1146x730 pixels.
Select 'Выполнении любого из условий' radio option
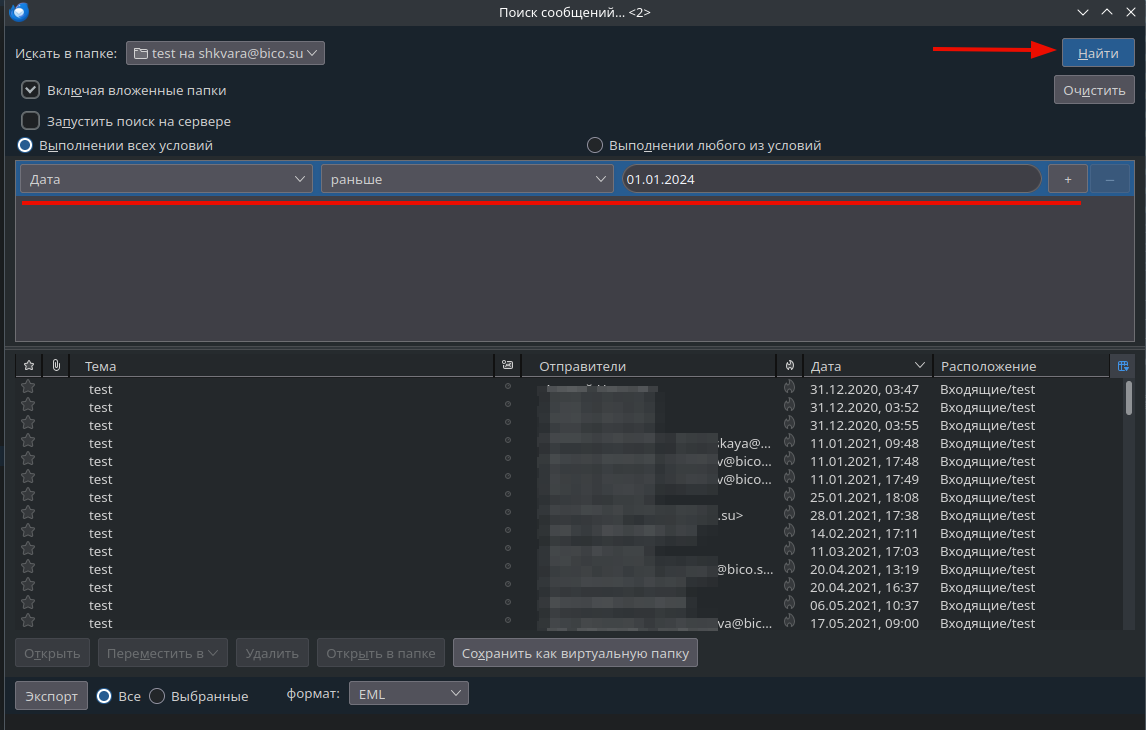pyautogui.click(x=595, y=145)
